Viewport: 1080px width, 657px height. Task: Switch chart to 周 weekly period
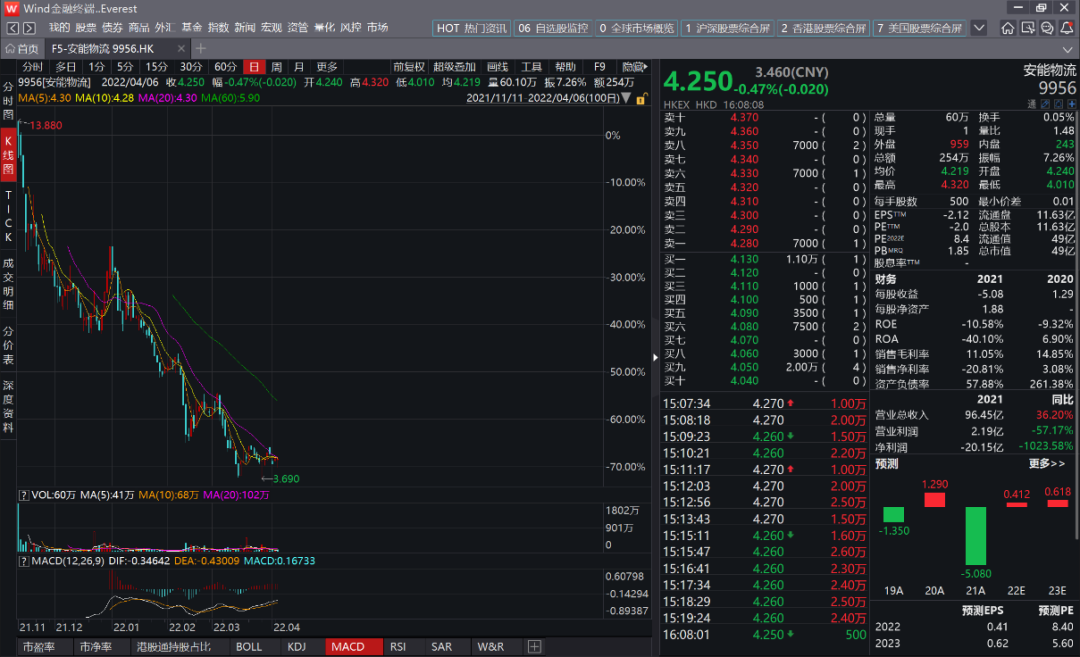[x=276, y=67]
